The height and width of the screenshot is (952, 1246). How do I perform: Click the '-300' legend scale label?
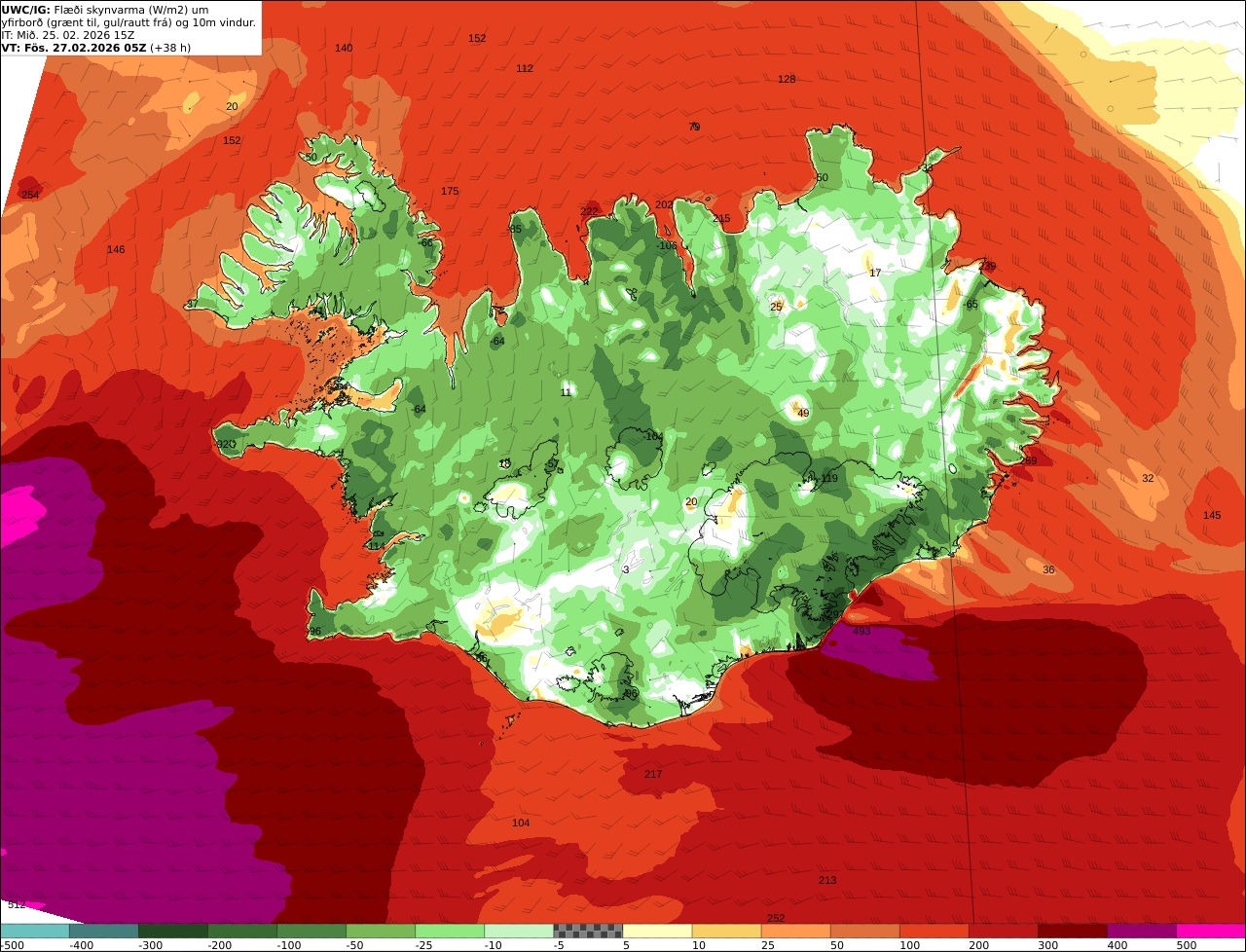pyautogui.click(x=149, y=945)
